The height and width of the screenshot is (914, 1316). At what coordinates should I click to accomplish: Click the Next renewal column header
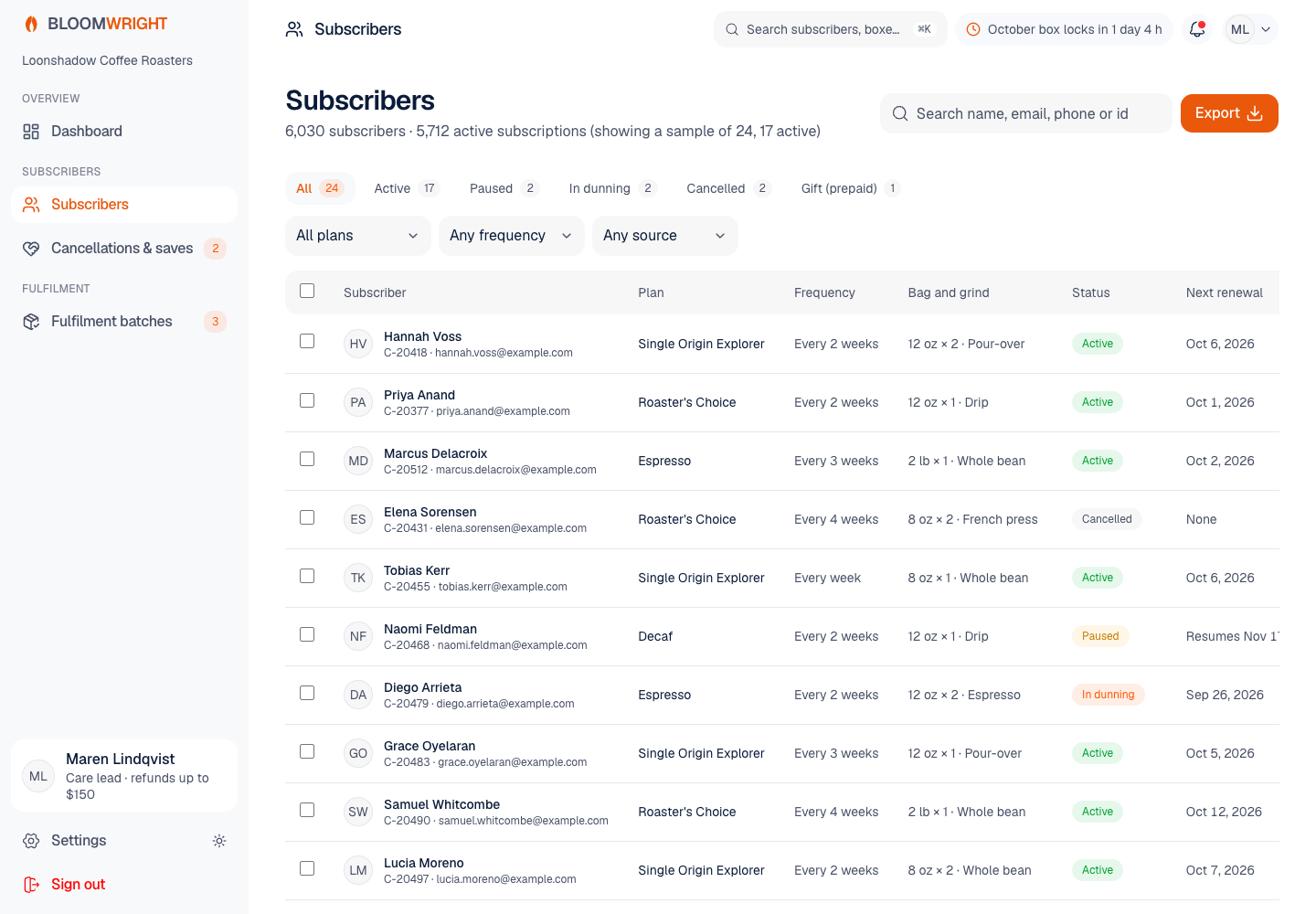(1224, 292)
